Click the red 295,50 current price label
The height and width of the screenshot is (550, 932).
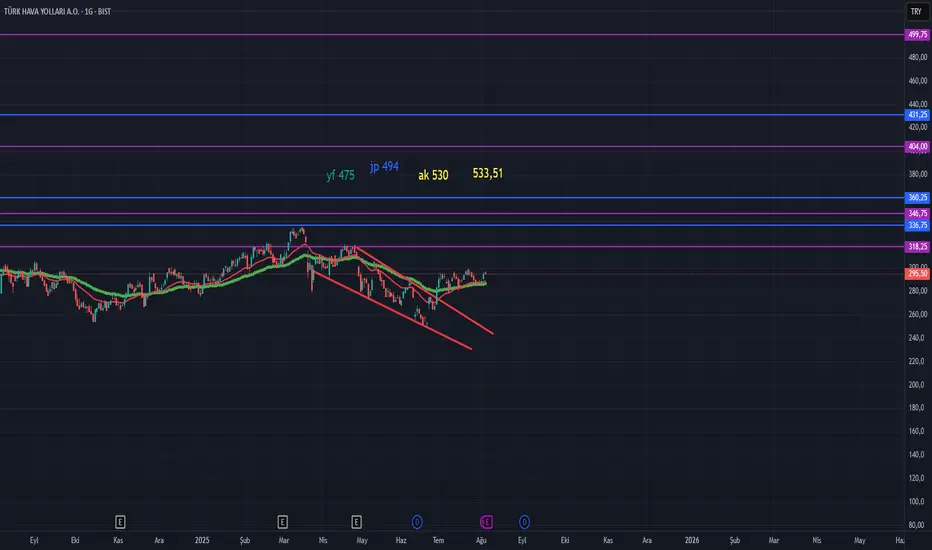(917, 274)
